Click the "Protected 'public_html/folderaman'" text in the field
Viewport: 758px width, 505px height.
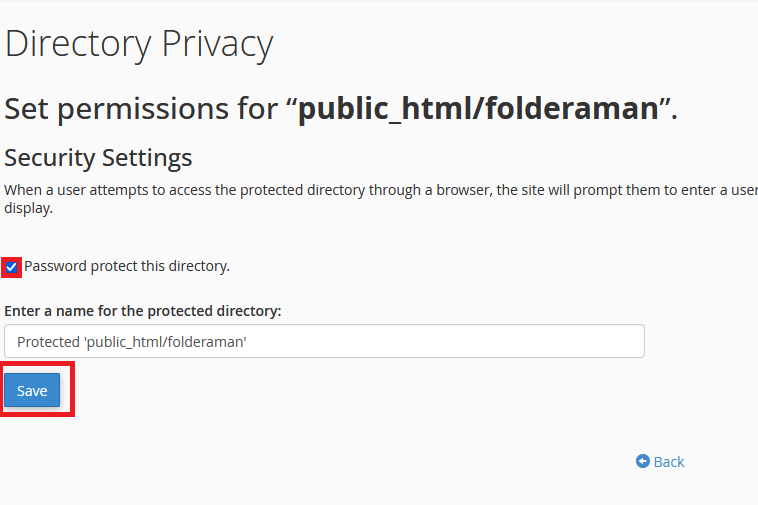click(x=132, y=341)
